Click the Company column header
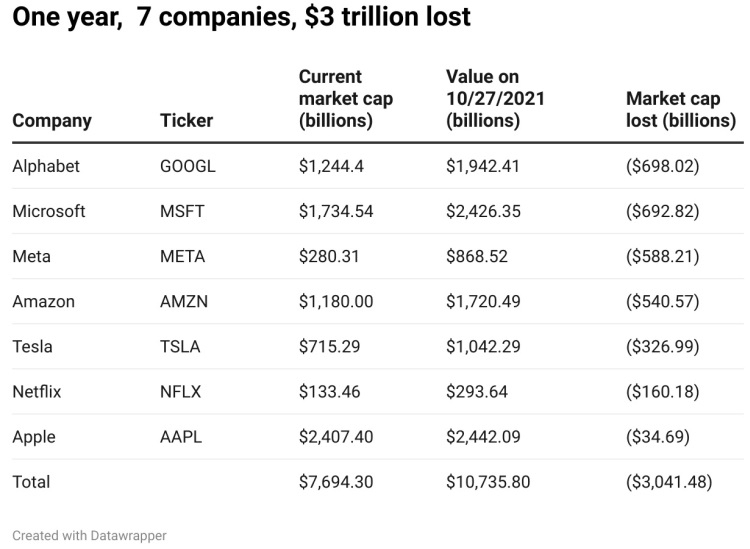The width and height of the screenshot is (750, 549). [52, 120]
